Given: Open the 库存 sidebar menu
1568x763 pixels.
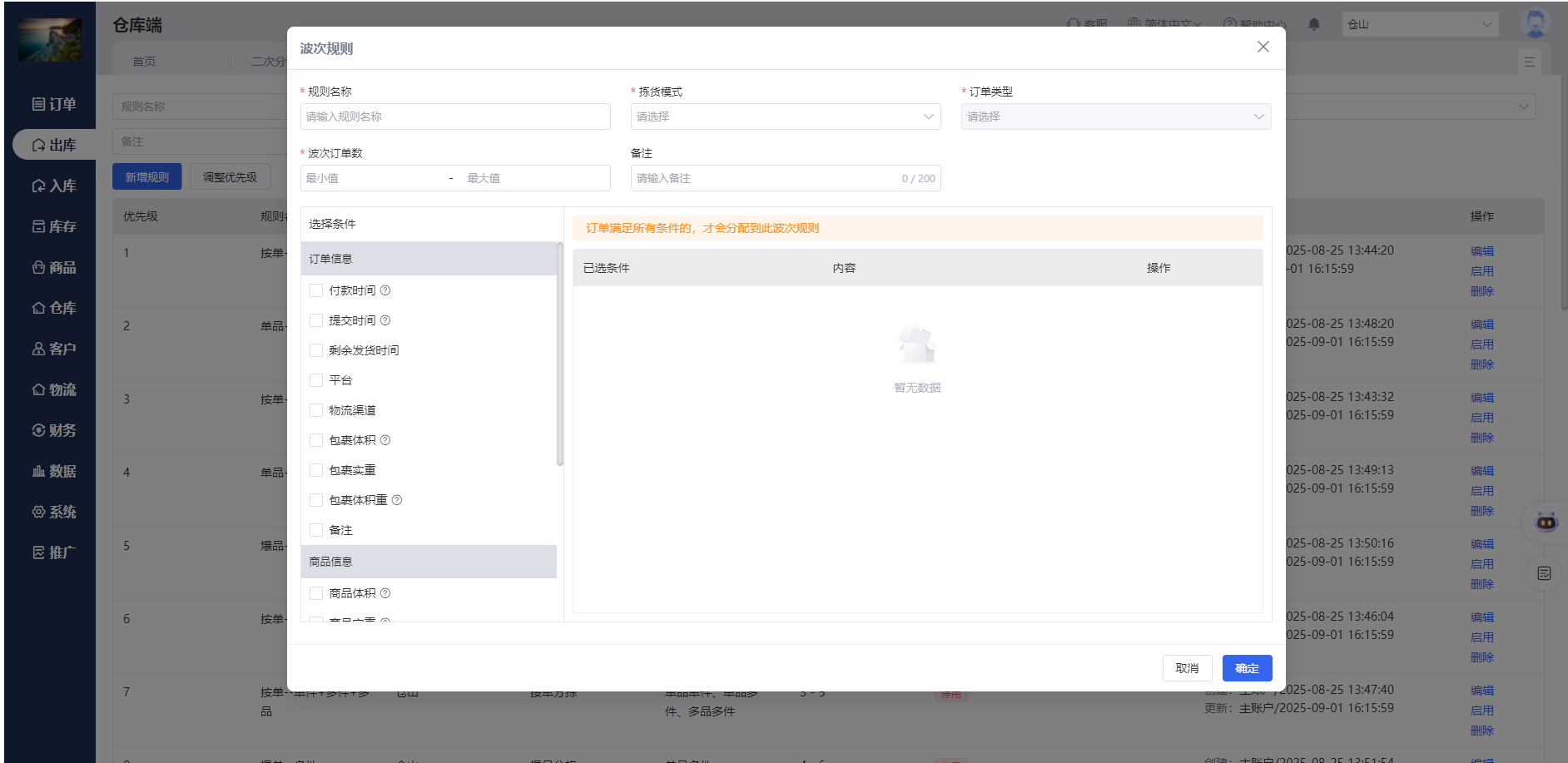Looking at the screenshot, I should (54, 226).
